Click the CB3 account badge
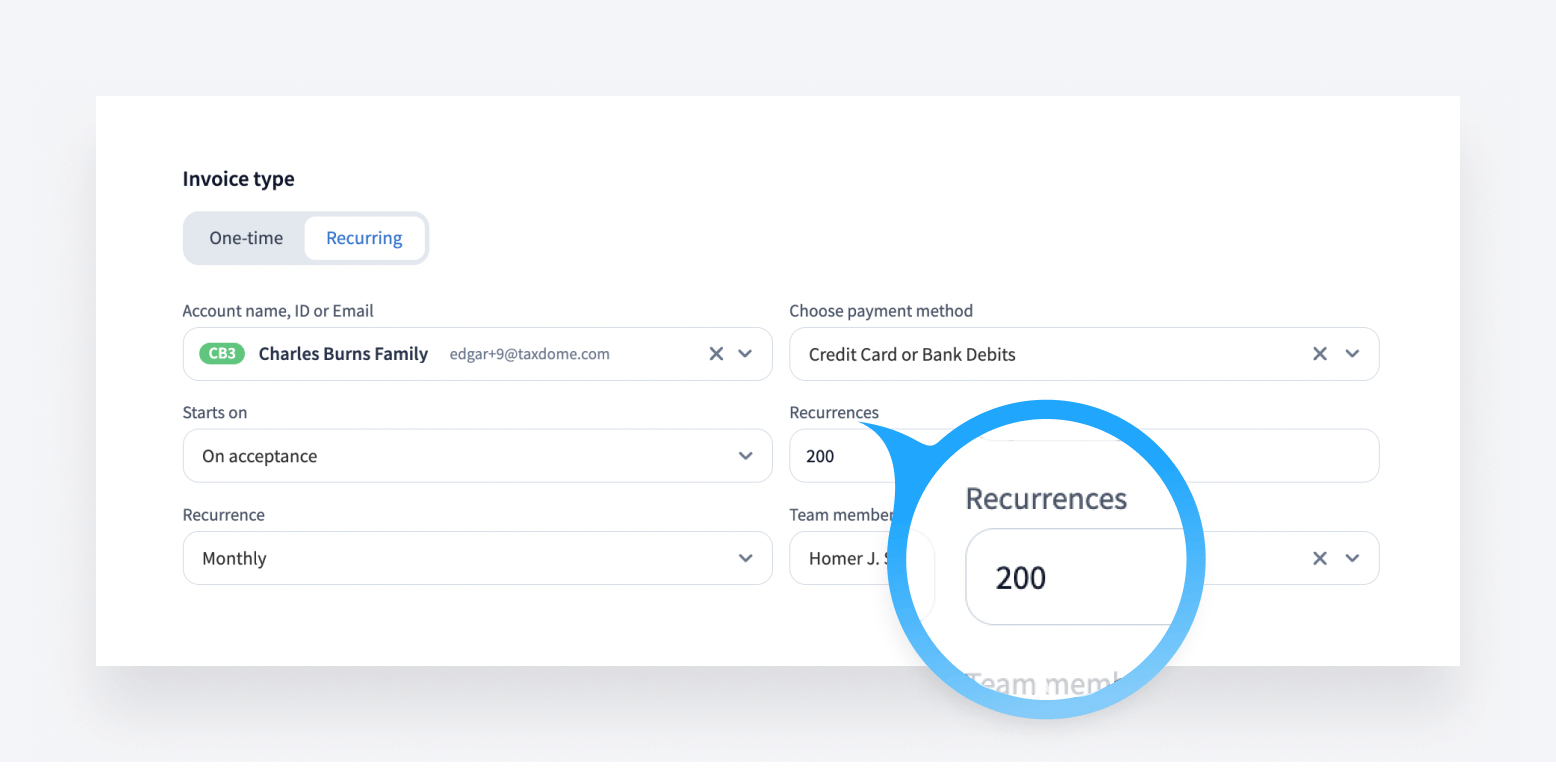This screenshot has width=1556, height=774. click(x=222, y=354)
